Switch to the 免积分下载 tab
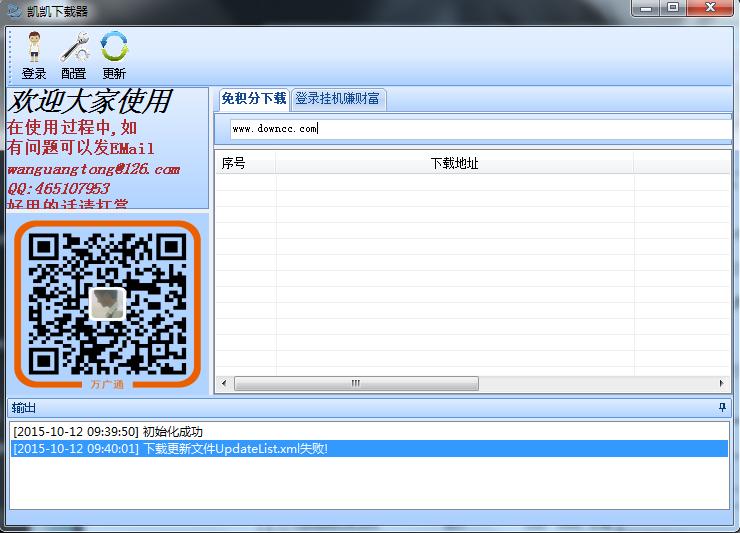The height and width of the screenshot is (533, 740). click(x=254, y=99)
